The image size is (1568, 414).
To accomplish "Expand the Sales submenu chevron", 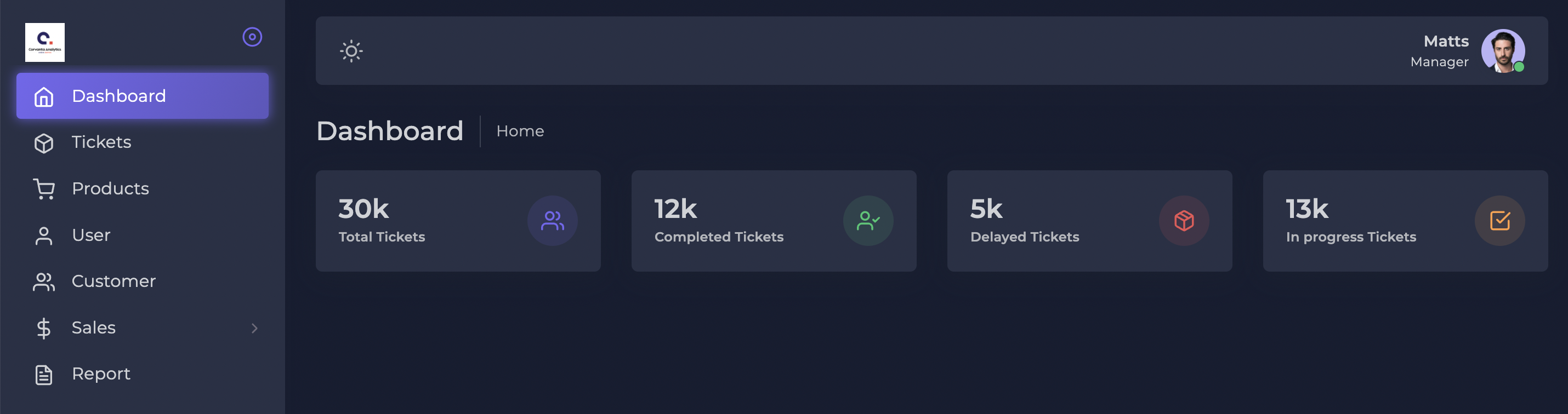I will click(x=254, y=328).
